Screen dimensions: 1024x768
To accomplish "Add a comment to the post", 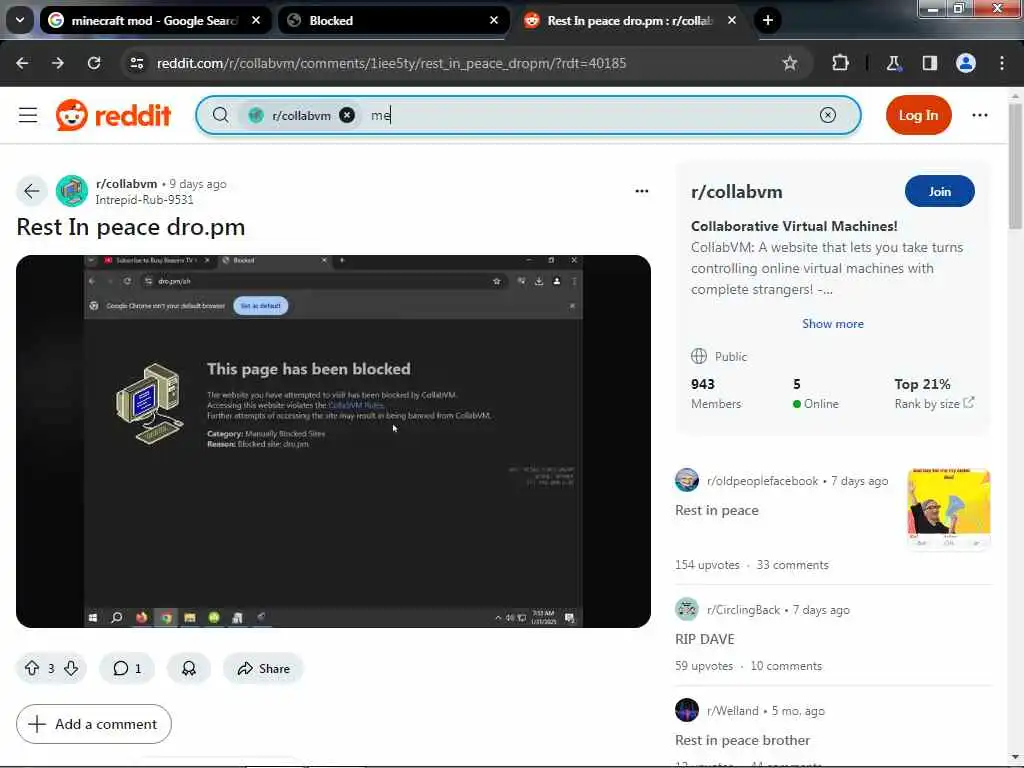I will tap(94, 724).
